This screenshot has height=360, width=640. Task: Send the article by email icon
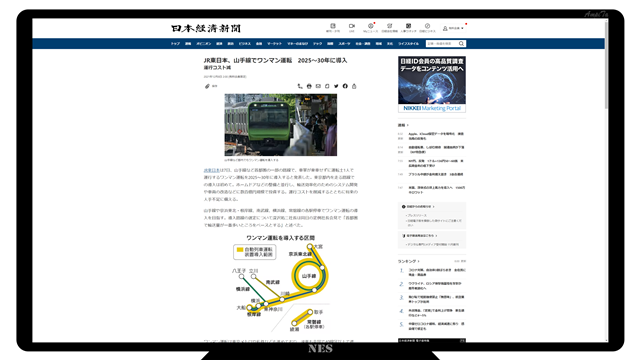pos(318,86)
